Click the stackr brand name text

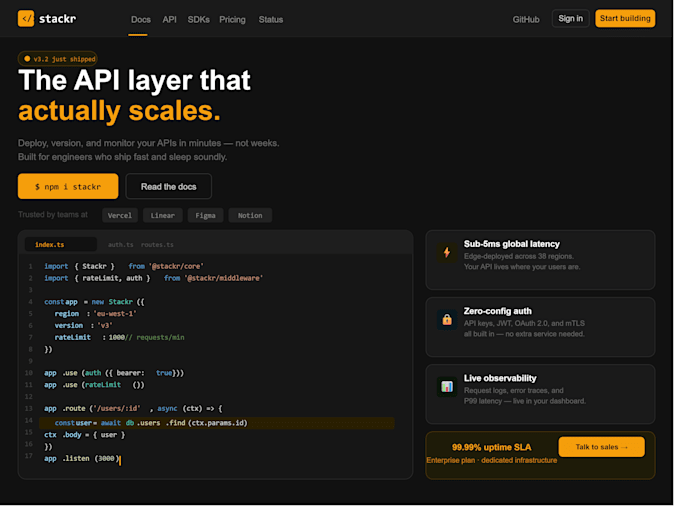57,19
